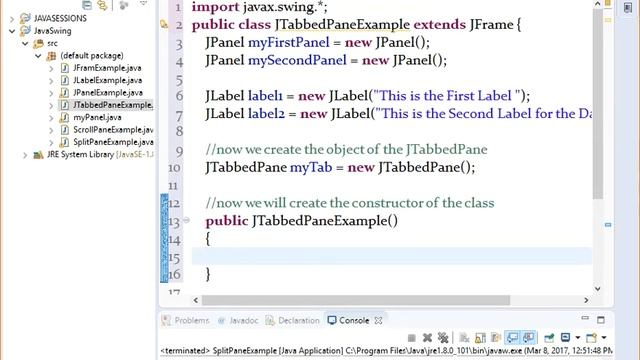Click Pin Console icon
This screenshot has height=360, width=640.
tap(549, 338)
